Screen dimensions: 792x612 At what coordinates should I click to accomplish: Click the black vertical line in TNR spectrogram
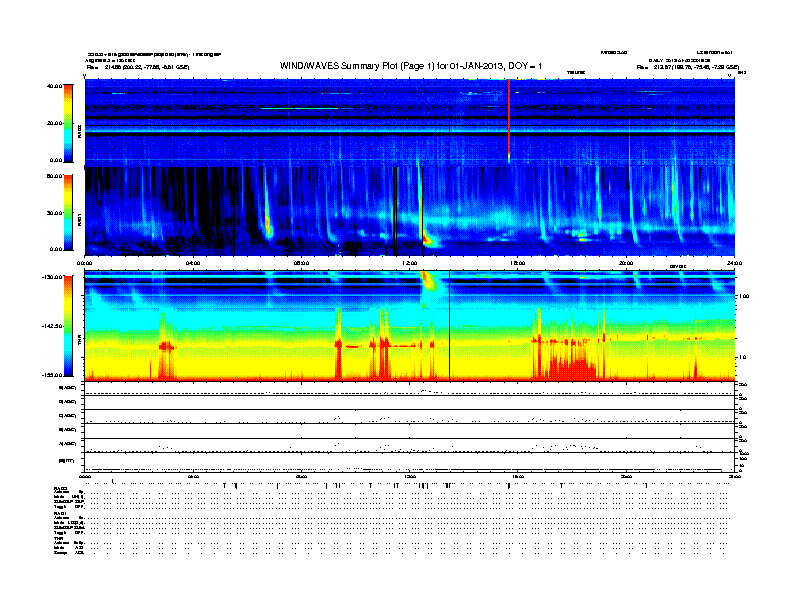coord(450,326)
